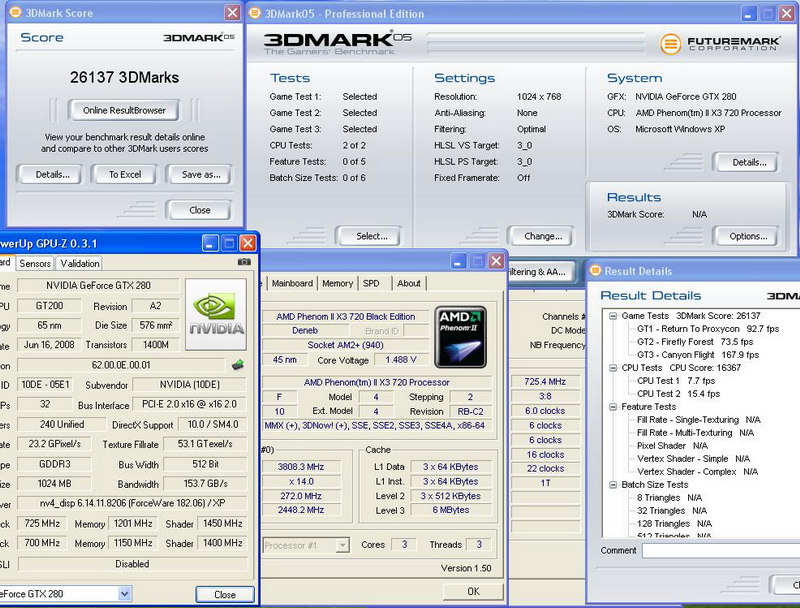Select the 8 Triangles result row

pyautogui.click(x=669, y=498)
